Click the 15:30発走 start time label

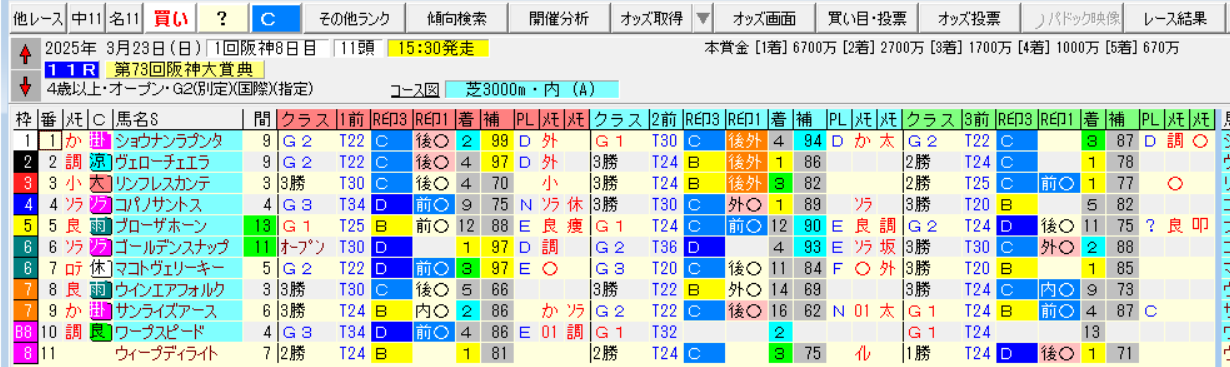point(438,48)
